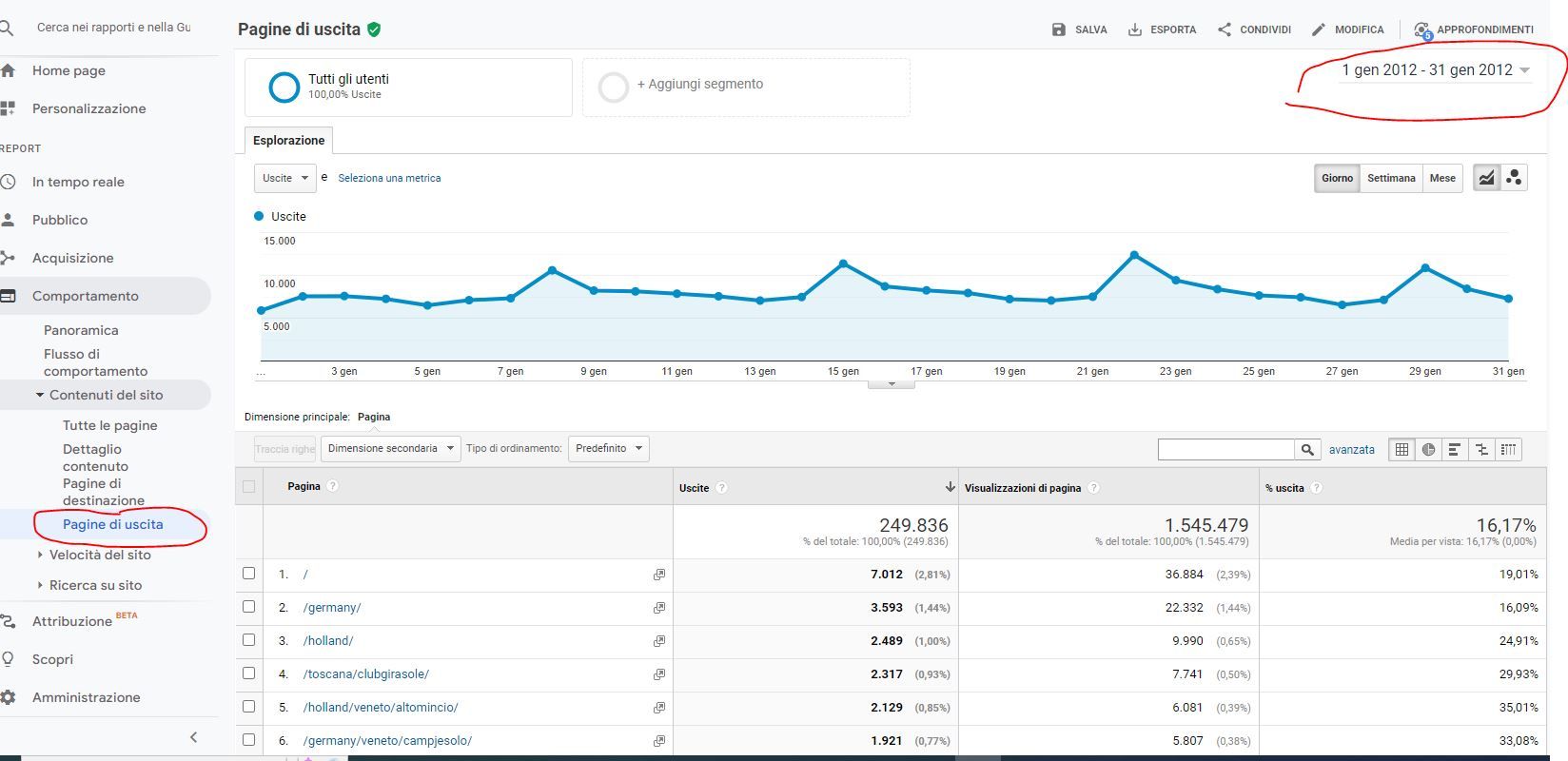Click chart data point at 22 gen peak
Screen dimensions: 1568x761
1134,255
